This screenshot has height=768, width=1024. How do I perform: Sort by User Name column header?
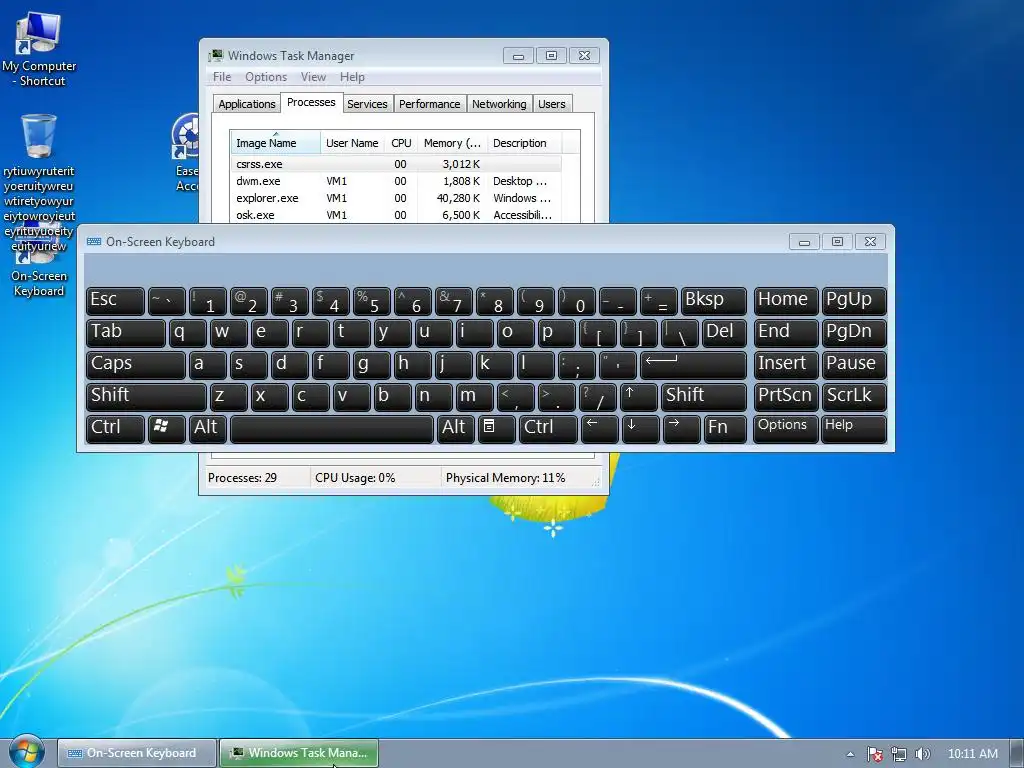coord(352,143)
